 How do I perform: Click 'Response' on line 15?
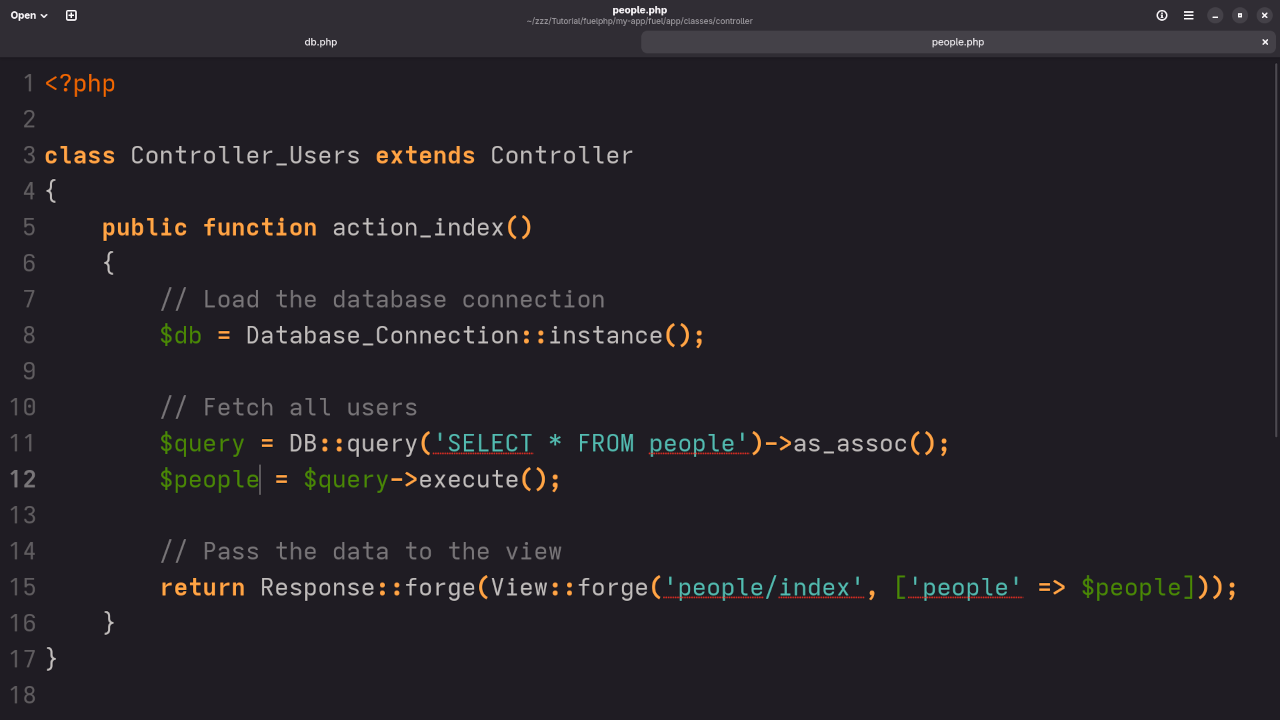[x=317, y=587]
